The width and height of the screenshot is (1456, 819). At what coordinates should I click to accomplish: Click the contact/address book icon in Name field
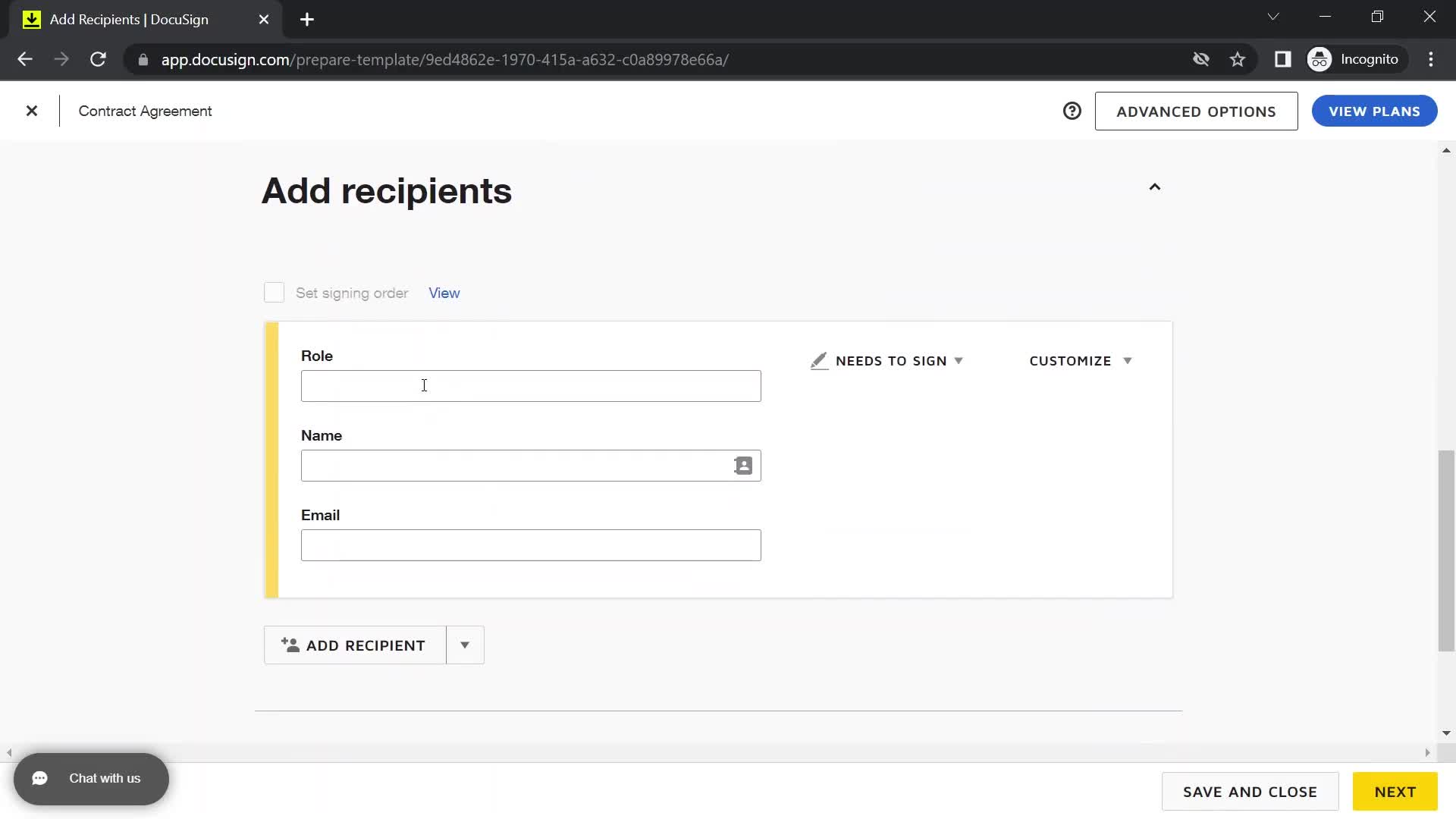(743, 465)
